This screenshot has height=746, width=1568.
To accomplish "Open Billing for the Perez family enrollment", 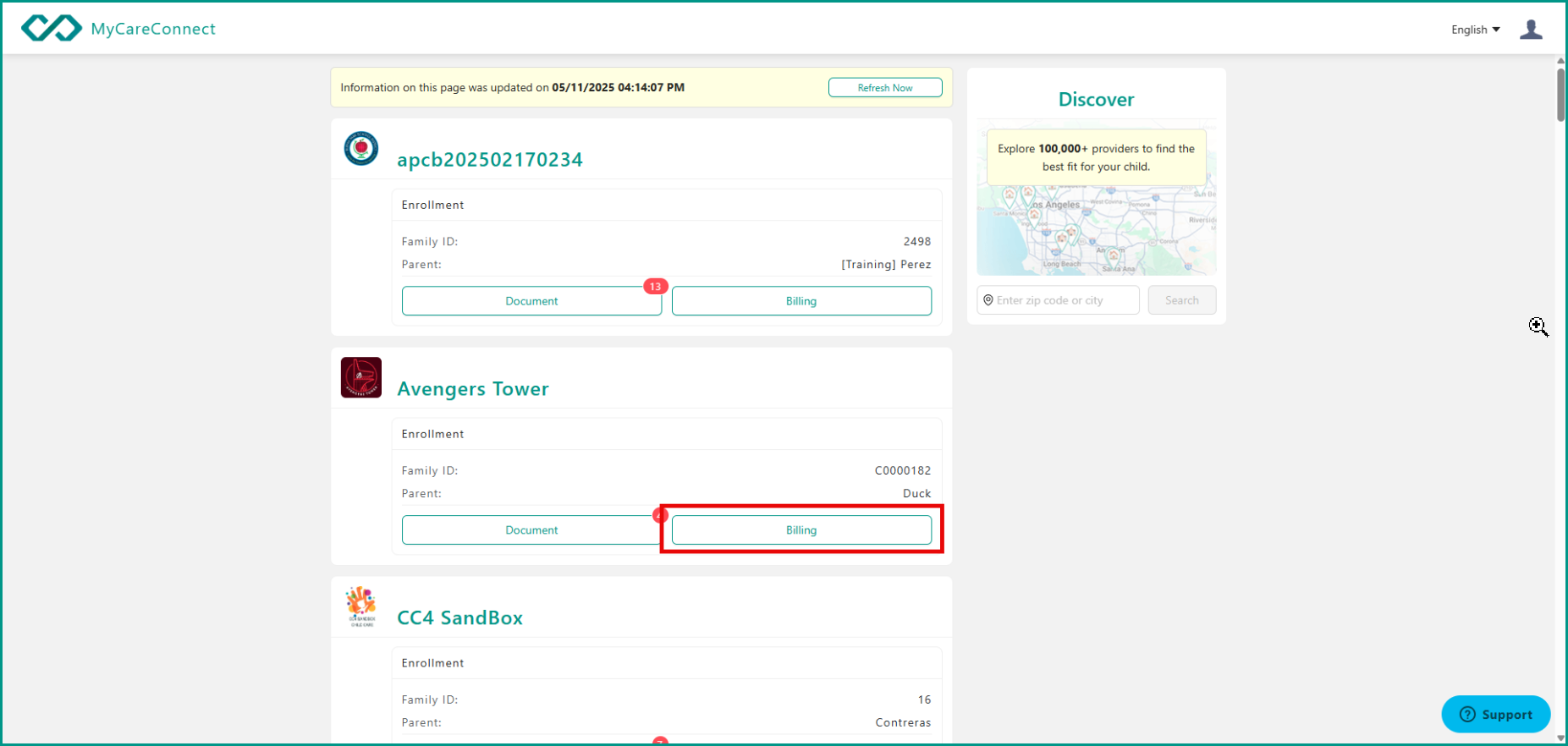I will point(801,301).
